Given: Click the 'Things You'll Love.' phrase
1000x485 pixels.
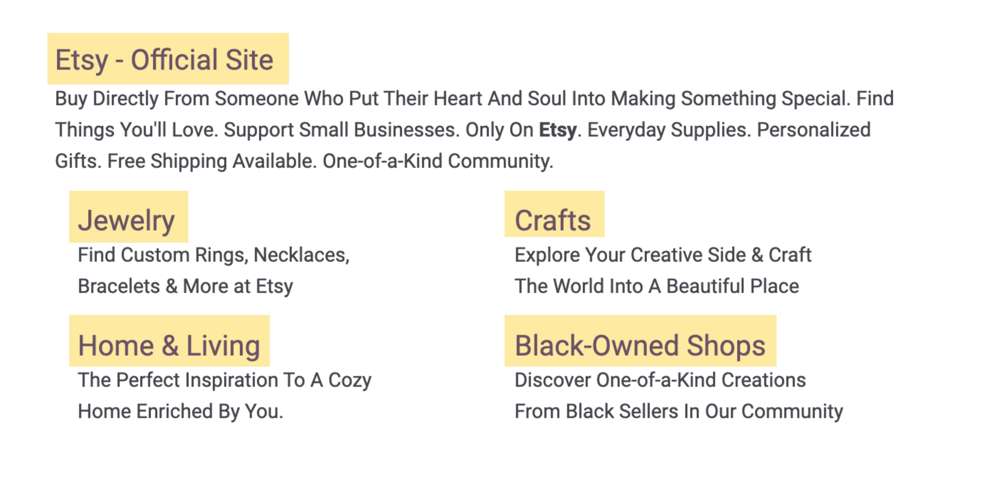Looking at the screenshot, I should tap(137, 130).
